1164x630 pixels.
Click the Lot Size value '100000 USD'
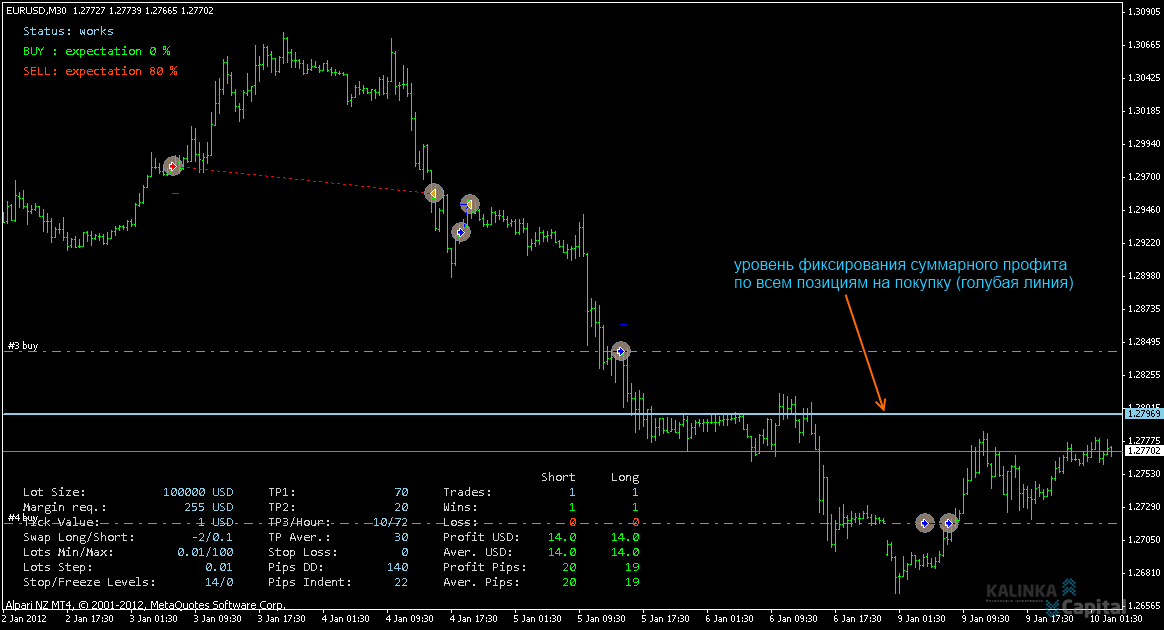click(x=198, y=492)
